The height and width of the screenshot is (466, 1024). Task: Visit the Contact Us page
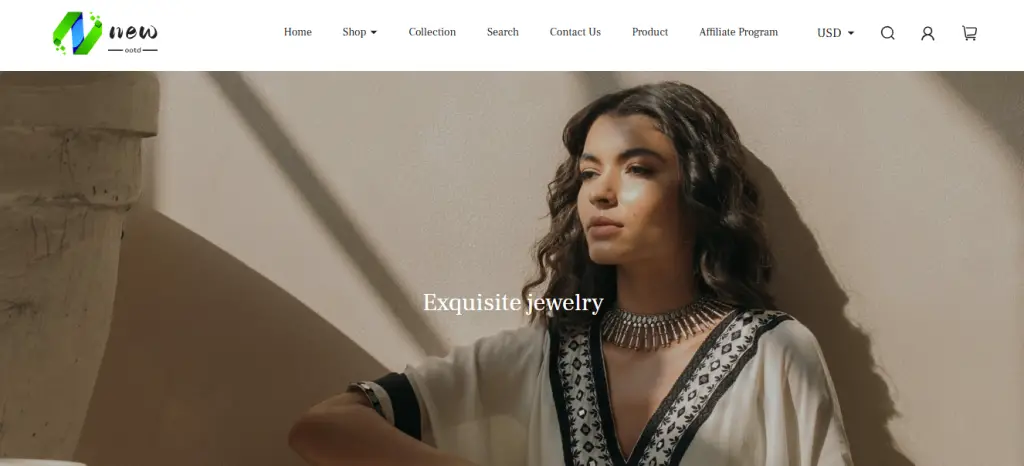point(575,32)
